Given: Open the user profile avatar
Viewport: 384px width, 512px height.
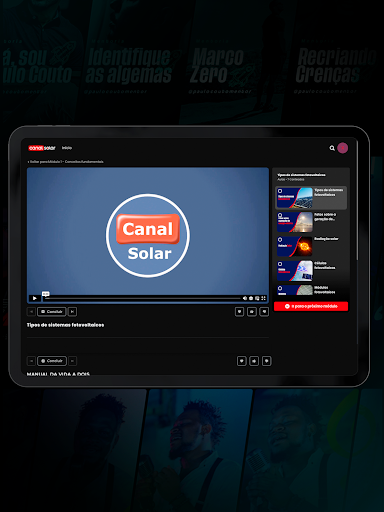Looking at the screenshot, I should (343, 148).
